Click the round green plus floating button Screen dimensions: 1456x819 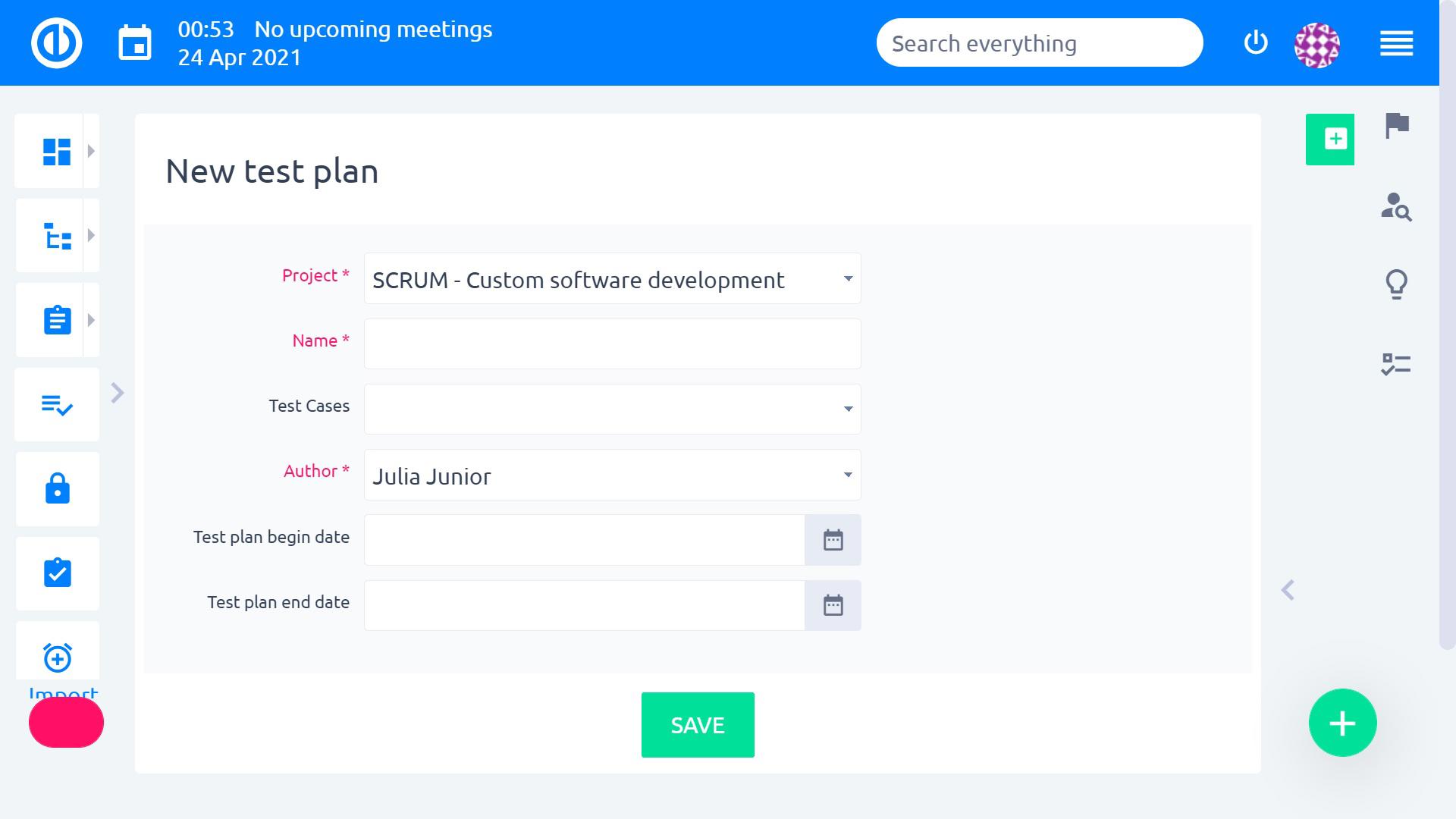1342,723
